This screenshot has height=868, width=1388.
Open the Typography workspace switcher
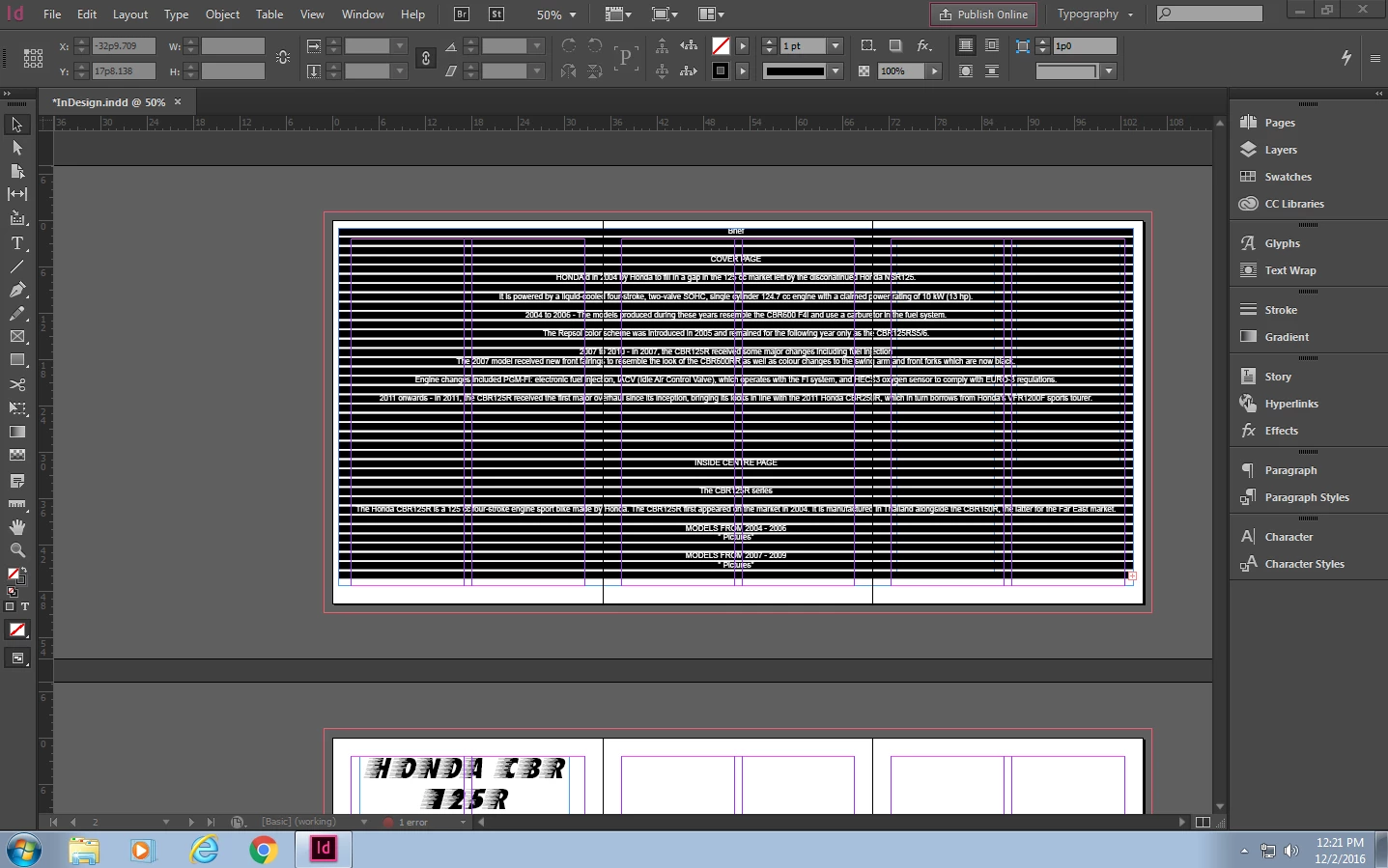1094,14
